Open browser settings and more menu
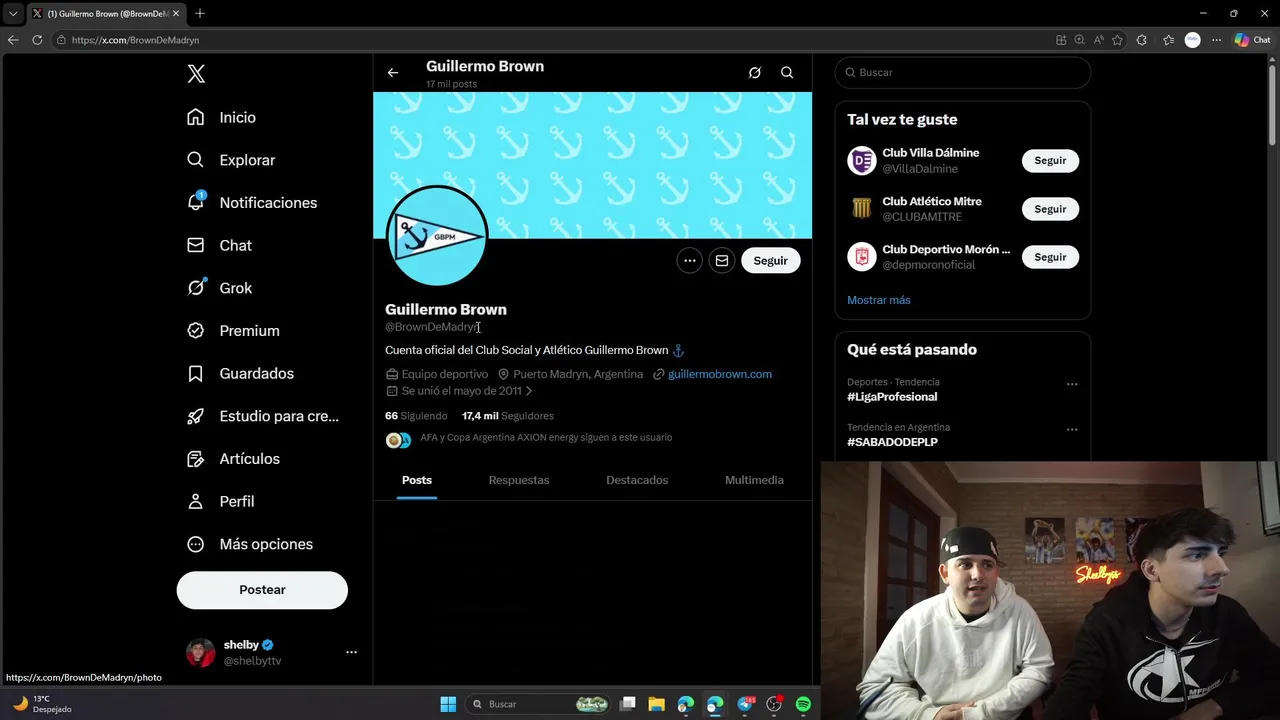This screenshot has height=720, width=1280. pos(1216,40)
